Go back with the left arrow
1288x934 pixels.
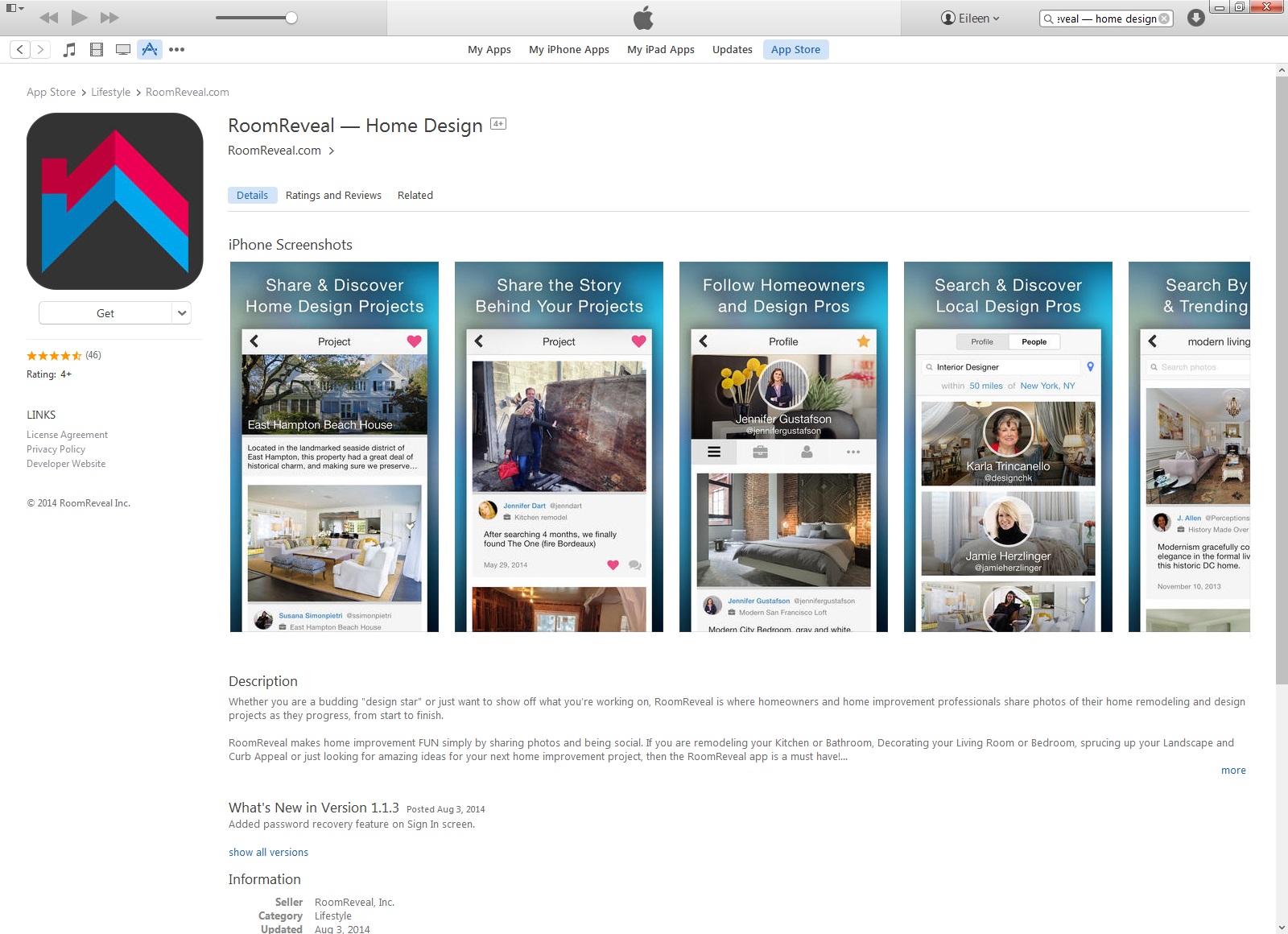(20, 49)
